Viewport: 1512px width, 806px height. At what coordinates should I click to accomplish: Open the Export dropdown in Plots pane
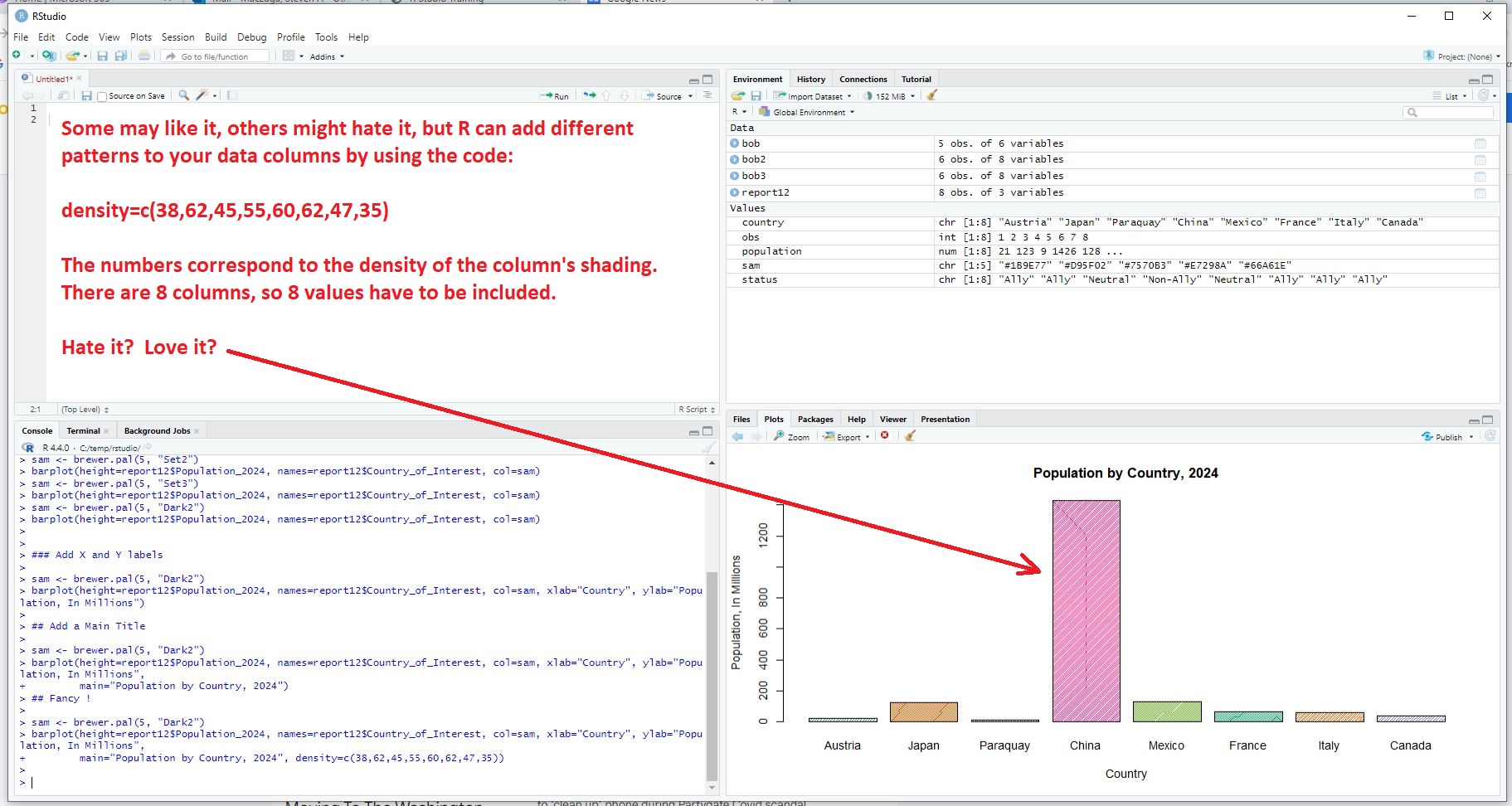tap(847, 436)
